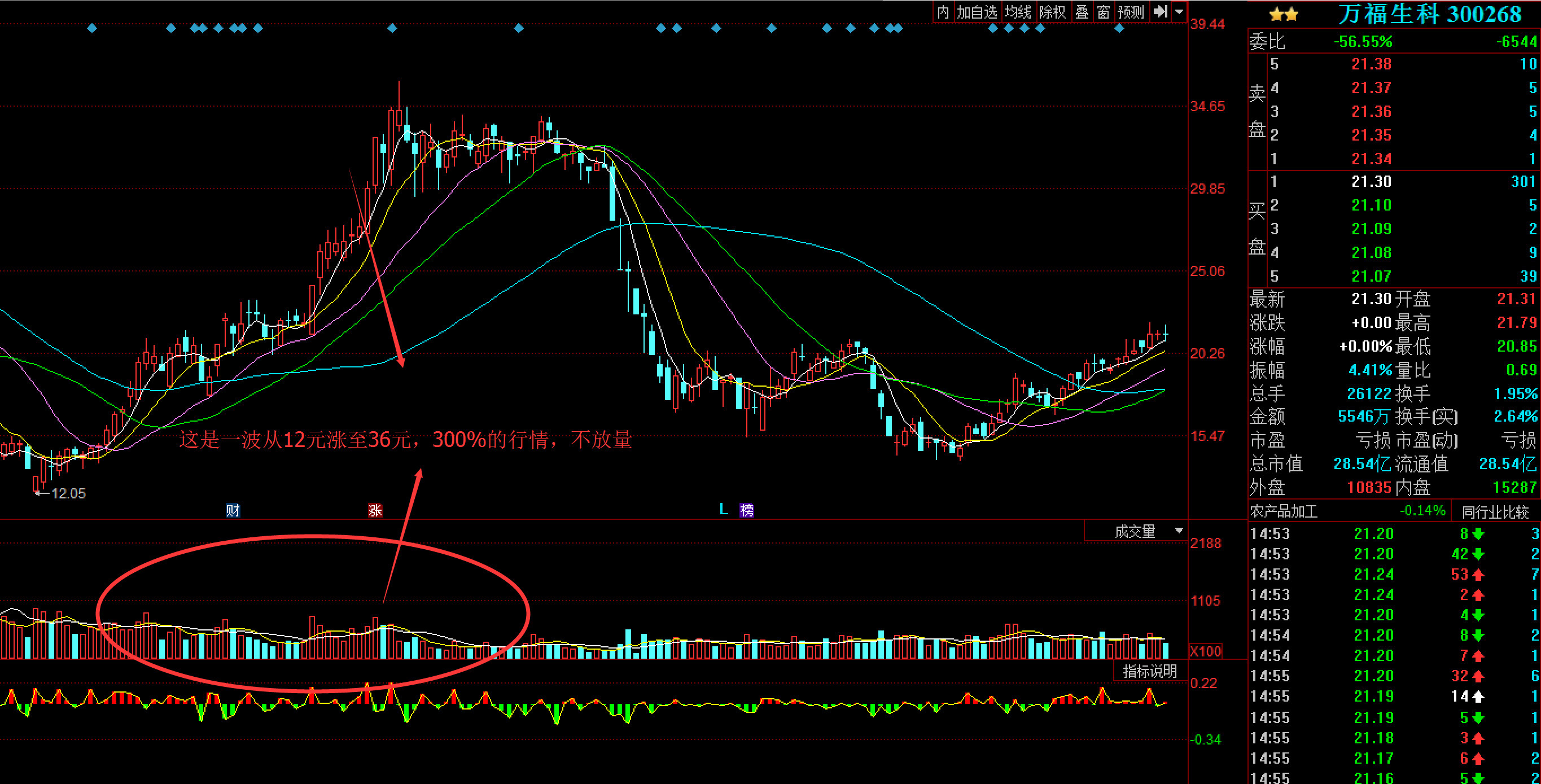This screenshot has width=1541, height=784.
Task: Click the 叠 overlay button
Action: [x=1082, y=12]
